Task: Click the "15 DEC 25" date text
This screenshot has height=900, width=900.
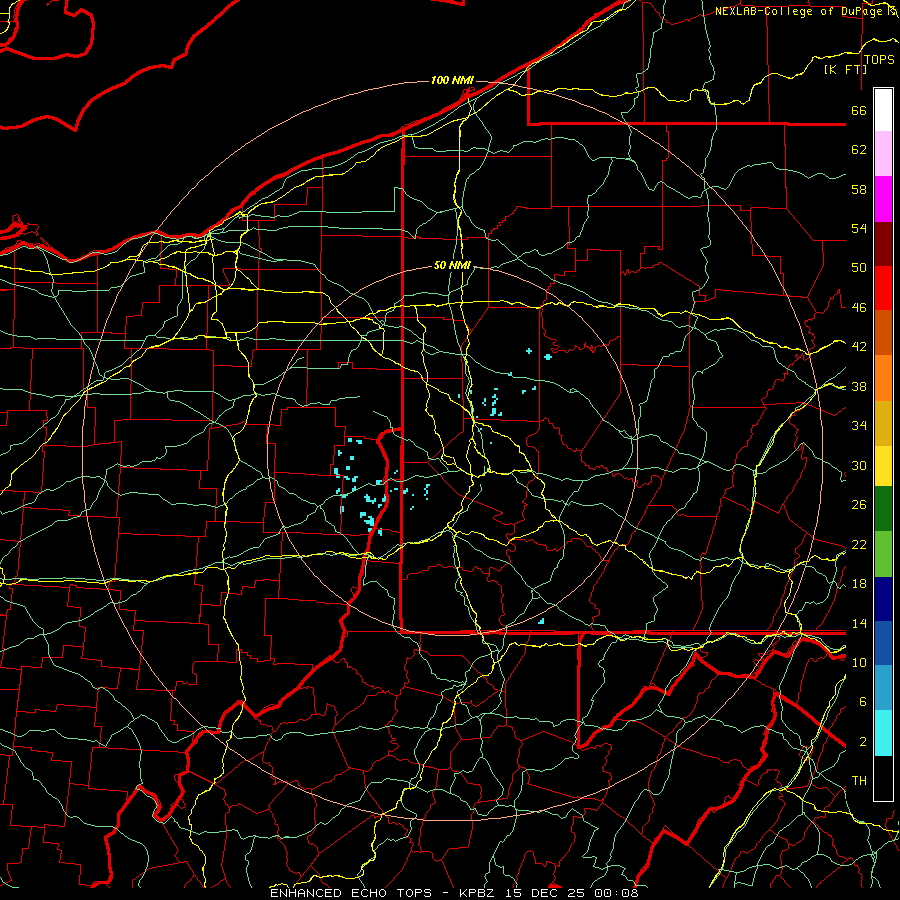Action: [x=546, y=893]
